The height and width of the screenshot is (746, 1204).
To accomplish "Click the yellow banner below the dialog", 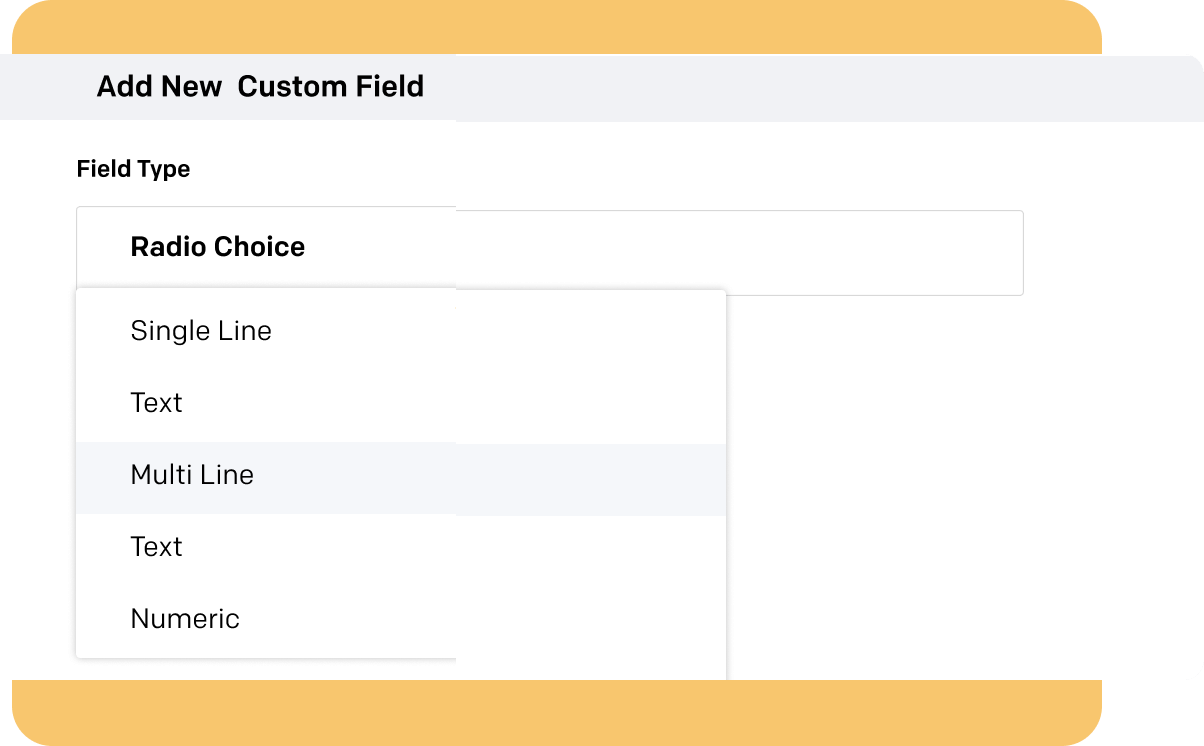I will click(x=556, y=712).
